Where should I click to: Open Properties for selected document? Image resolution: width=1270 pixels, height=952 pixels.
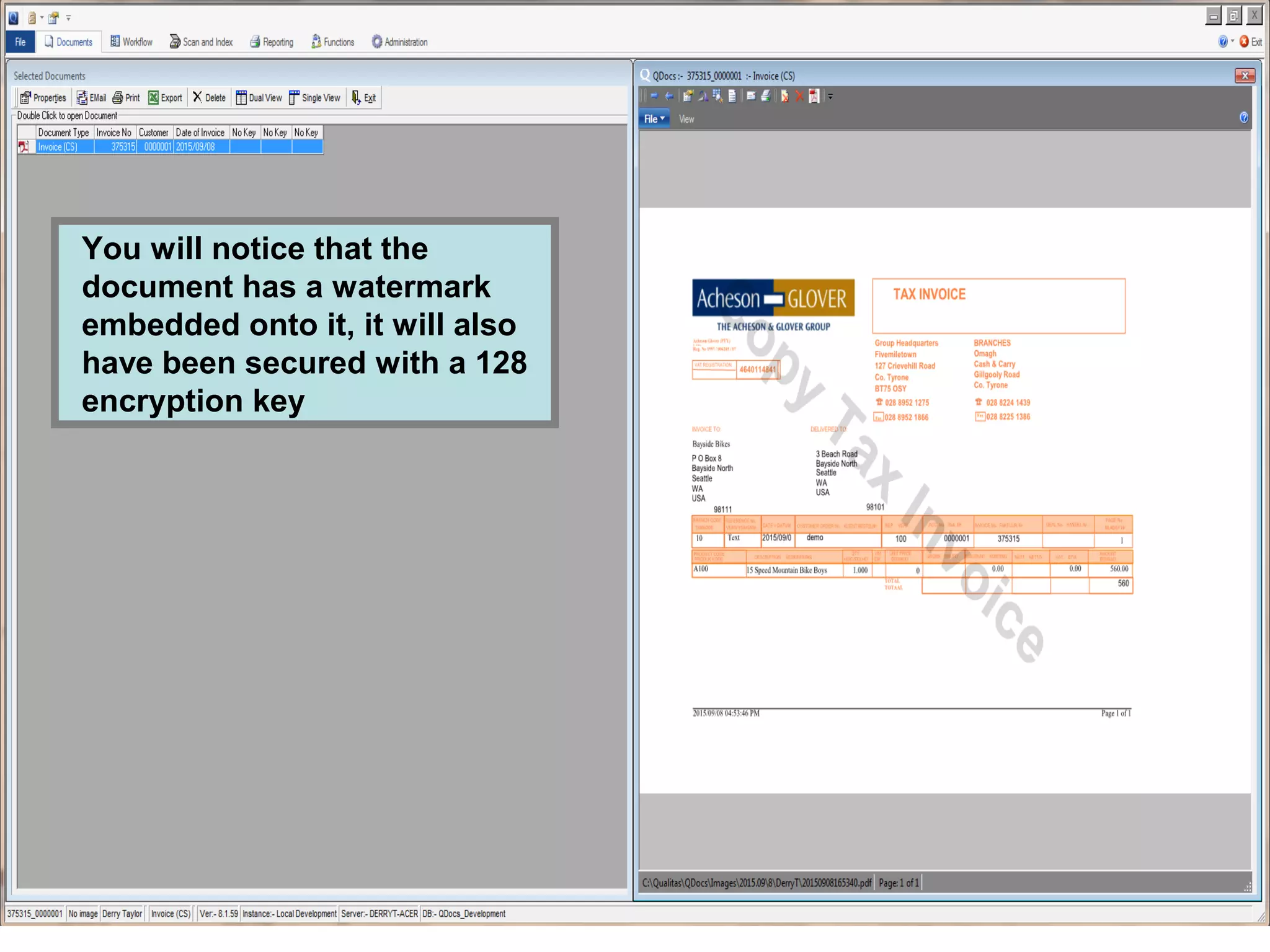(x=43, y=98)
